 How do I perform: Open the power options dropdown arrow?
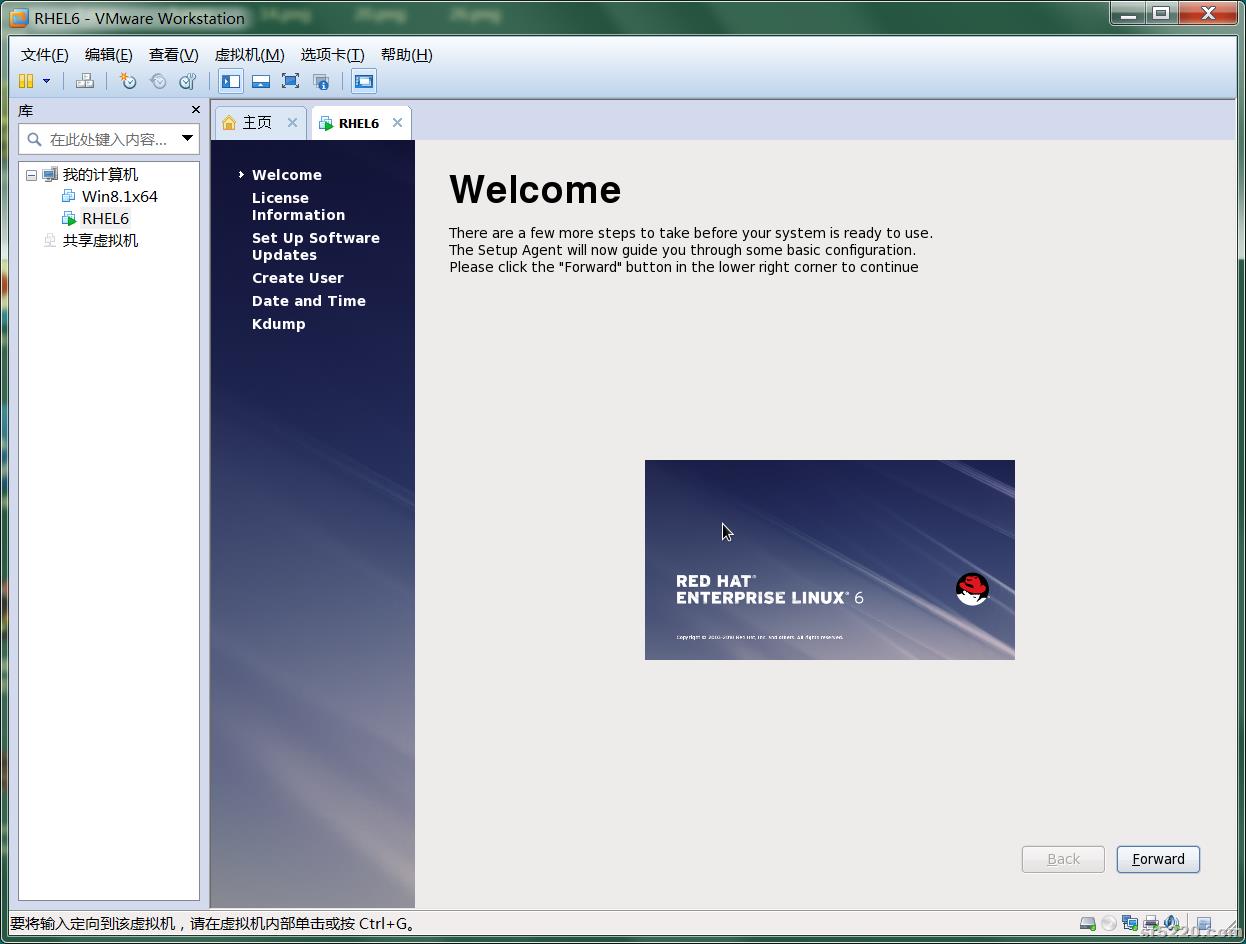click(46, 81)
